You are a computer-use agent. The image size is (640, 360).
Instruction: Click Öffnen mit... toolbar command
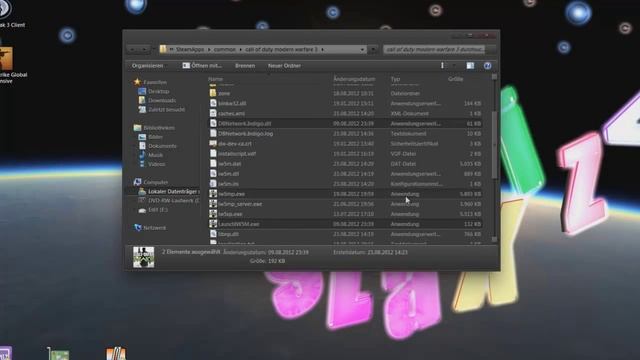(202, 66)
